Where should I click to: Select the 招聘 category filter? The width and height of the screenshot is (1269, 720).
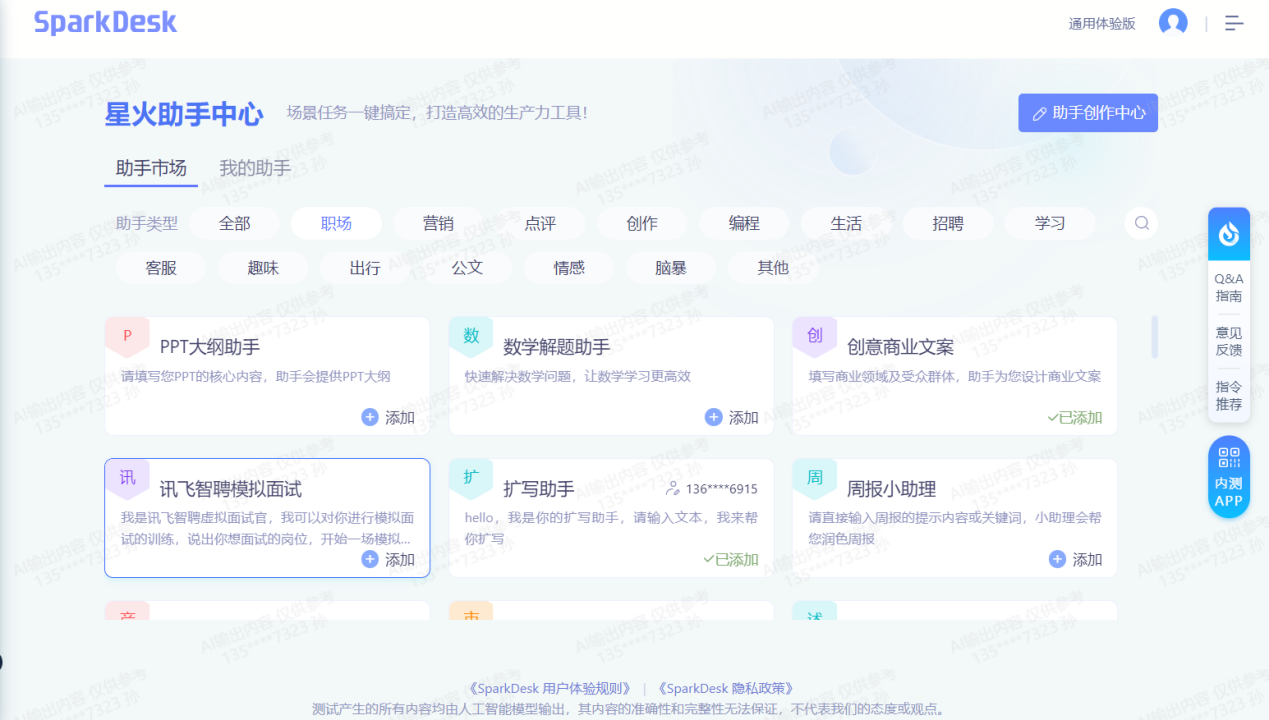948,223
